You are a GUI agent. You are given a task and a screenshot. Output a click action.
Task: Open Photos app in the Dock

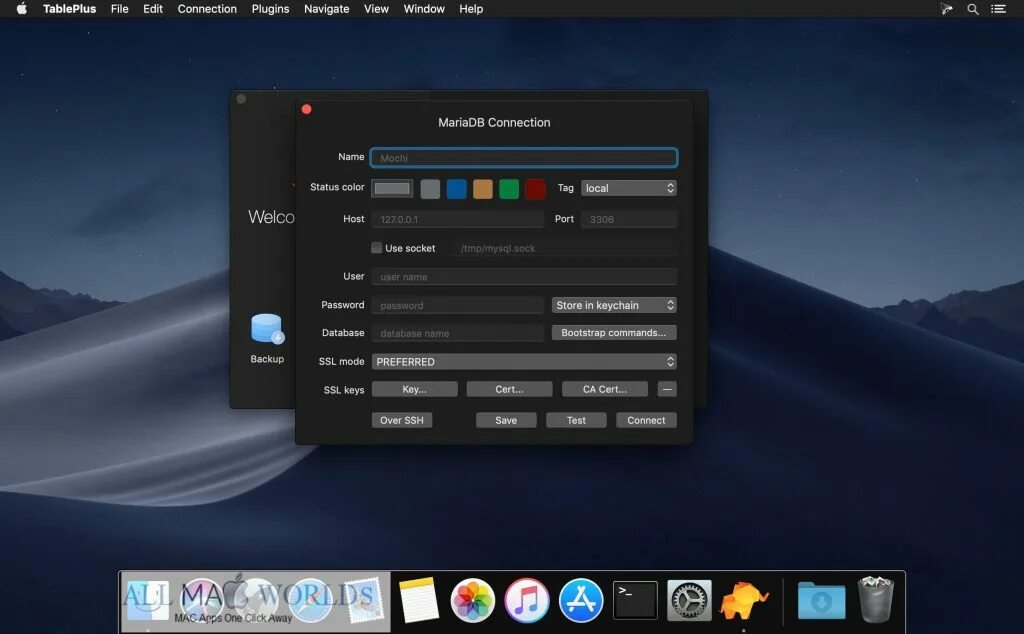point(472,599)
